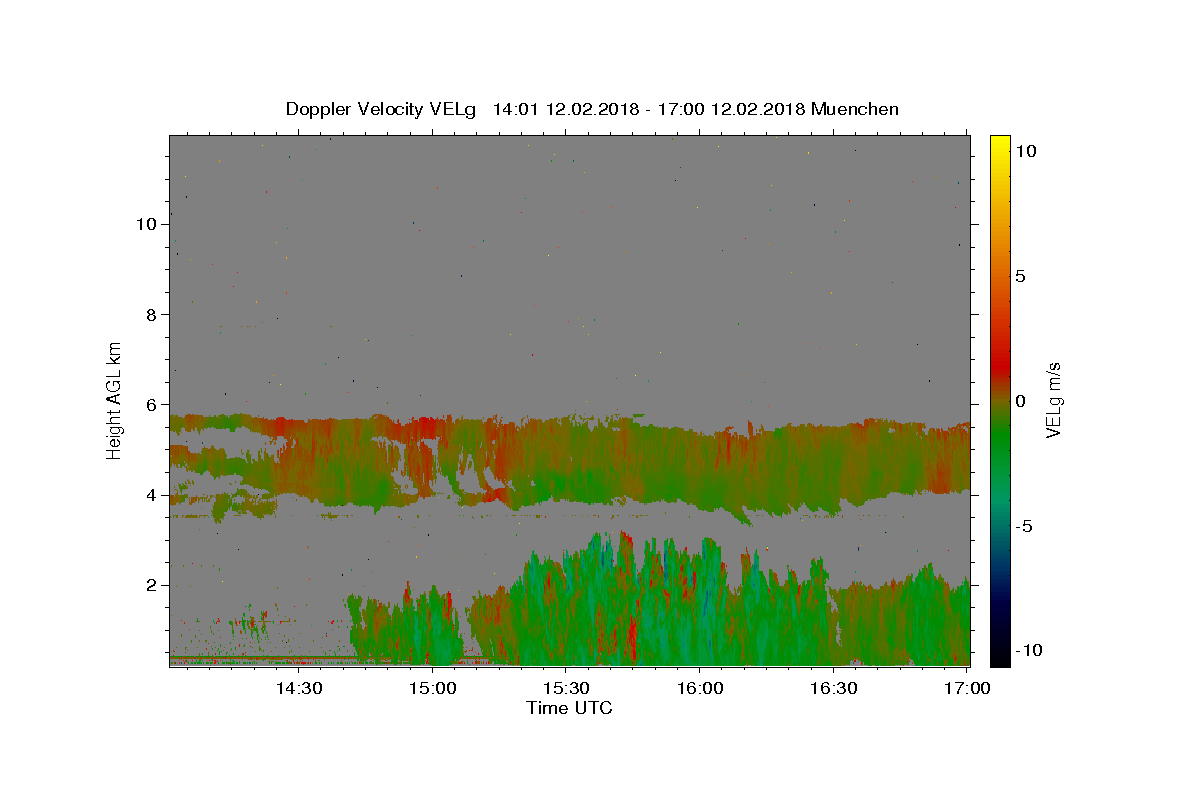This screenshot has height=800, width=1200.
Task: Click the height tick label 8
Action: (x=152, y=314)
